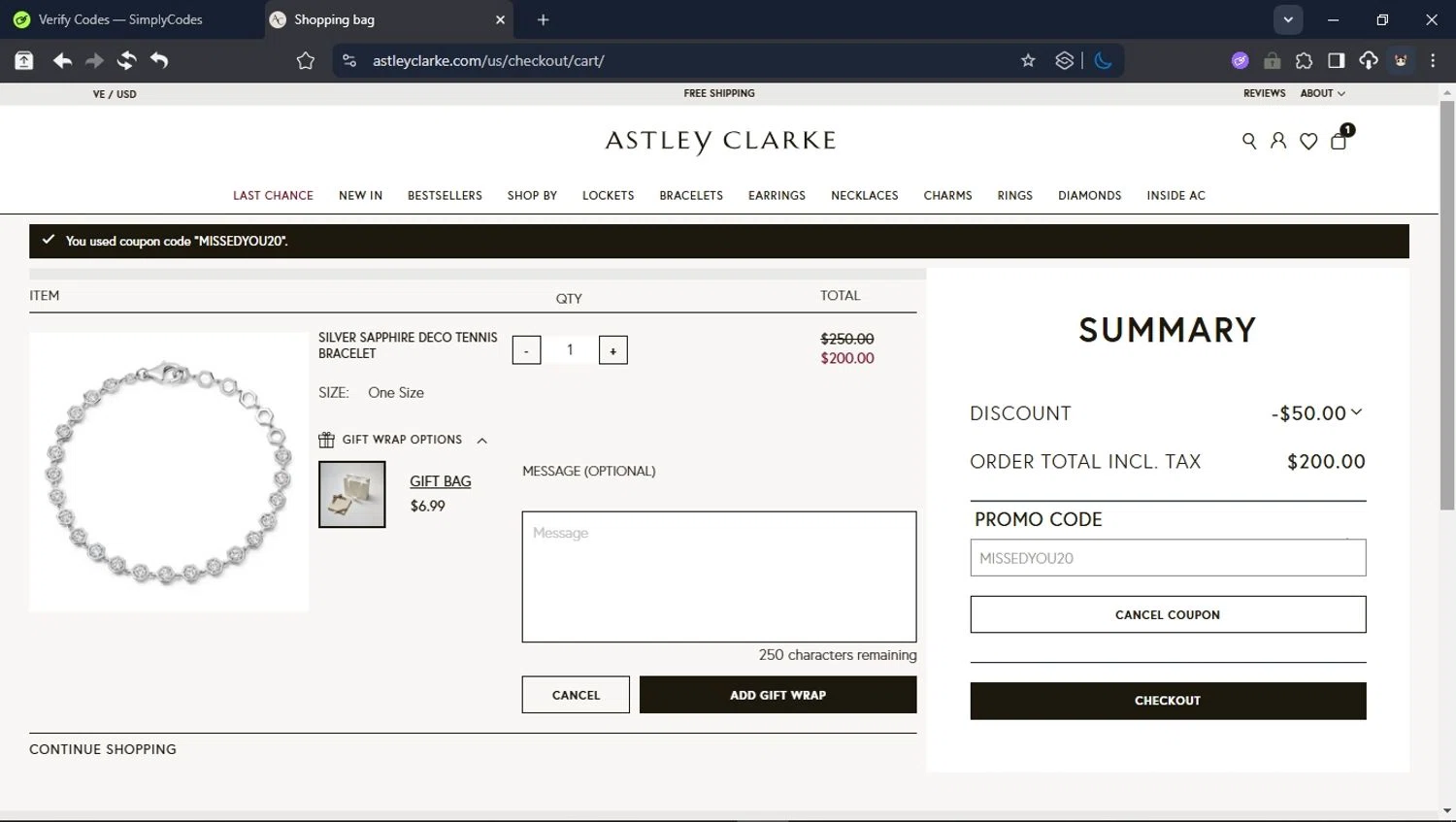Open the INSIDE AC menu
This screenshot has width=1456, height=822.
point(1175,195)
